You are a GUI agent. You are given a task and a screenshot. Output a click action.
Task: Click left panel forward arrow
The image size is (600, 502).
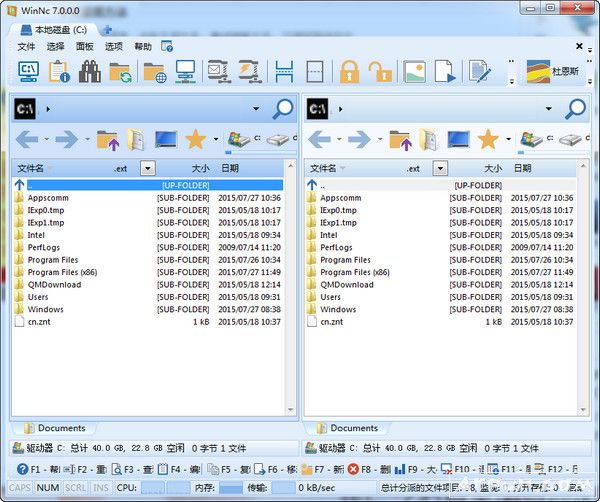pos(67,139)
